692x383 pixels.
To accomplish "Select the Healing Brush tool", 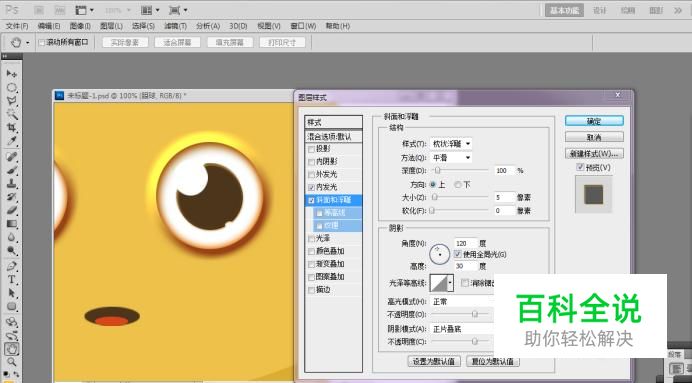I will click(x=11, y=157).
